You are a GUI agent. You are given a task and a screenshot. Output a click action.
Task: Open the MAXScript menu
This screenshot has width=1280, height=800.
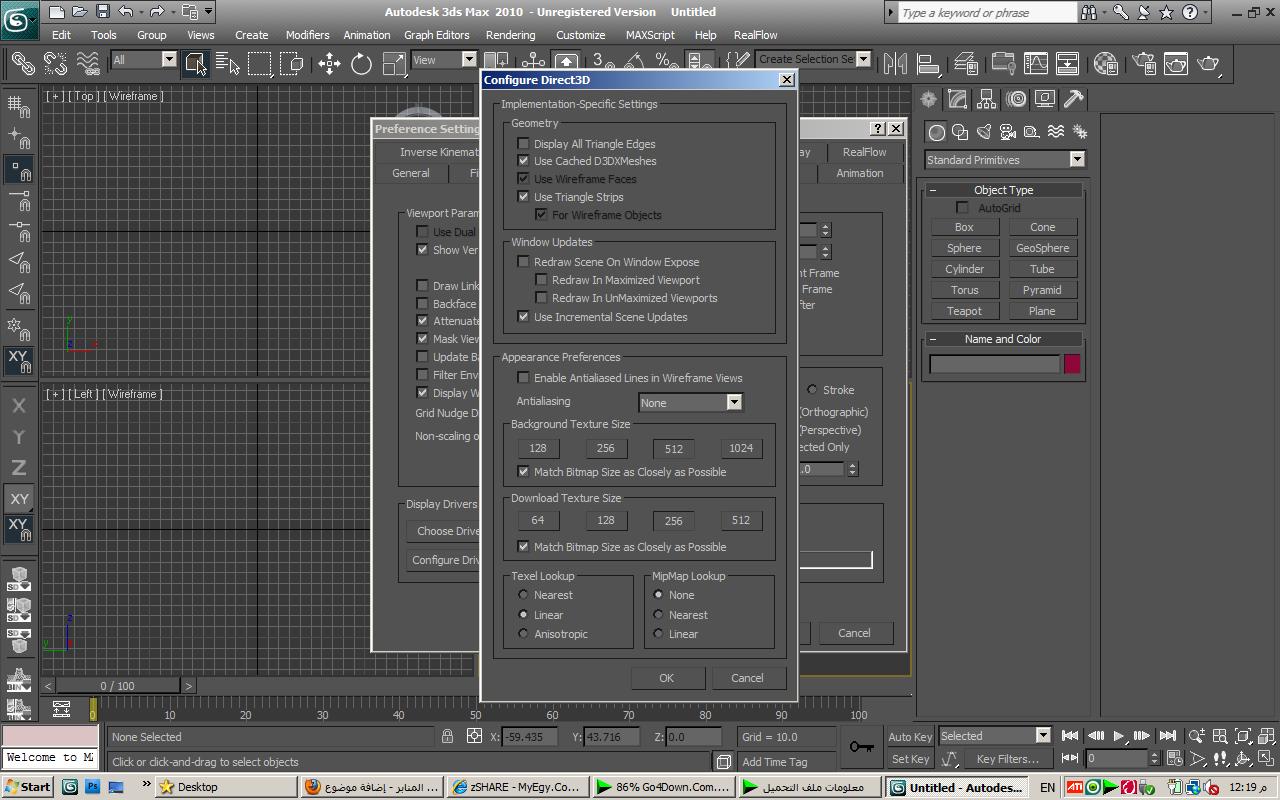tap(650, 34)
